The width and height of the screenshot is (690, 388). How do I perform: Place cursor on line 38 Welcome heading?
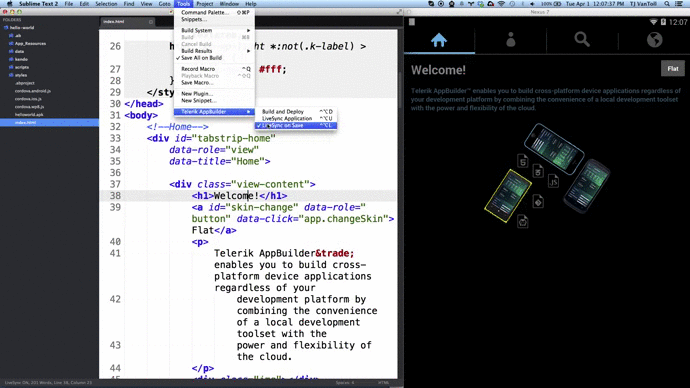tap(236, 196)
